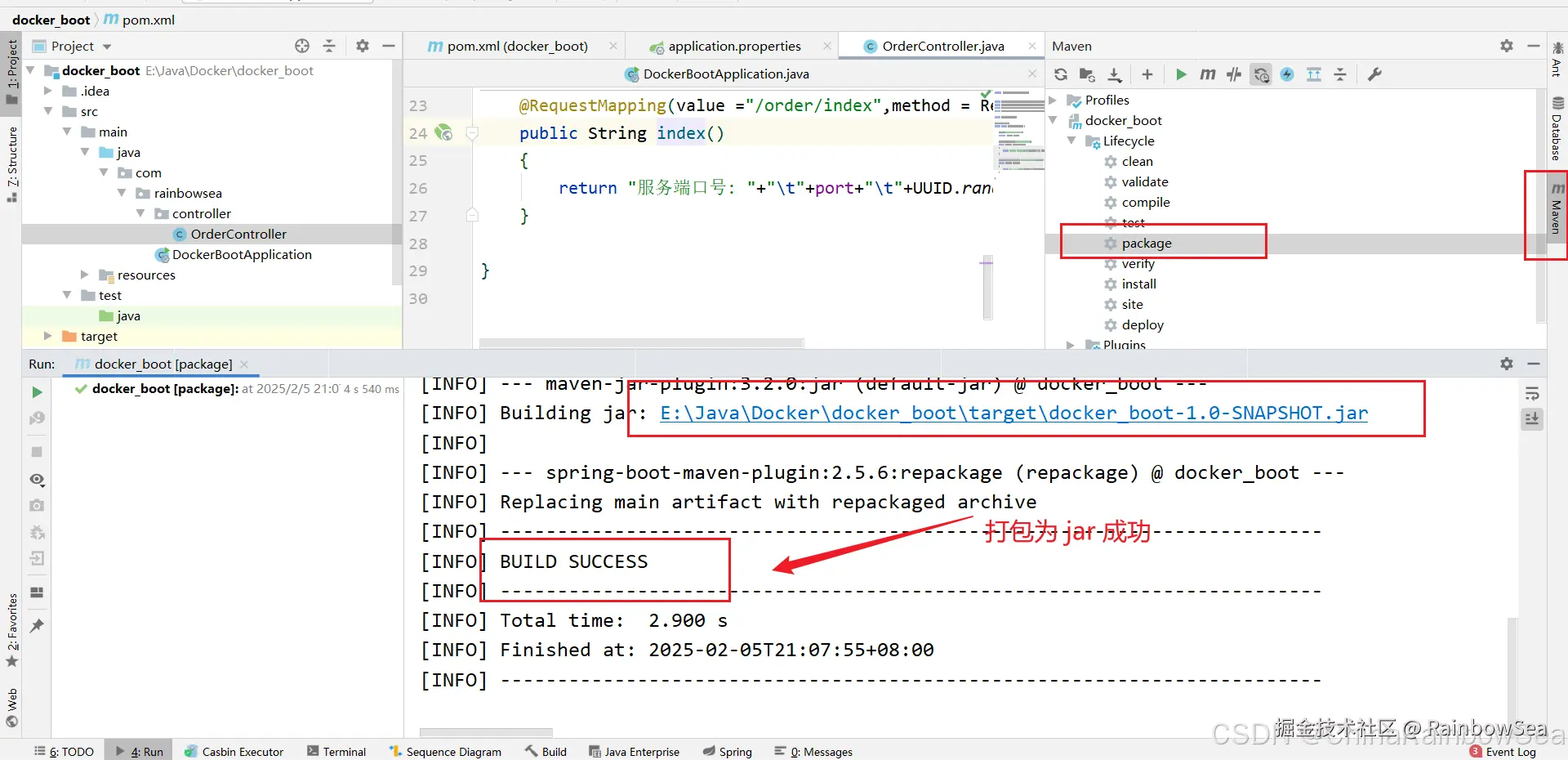Toggle eye view options in Run panel
Viewport: 1568px width, 760px height.
(x=37, y=480)
